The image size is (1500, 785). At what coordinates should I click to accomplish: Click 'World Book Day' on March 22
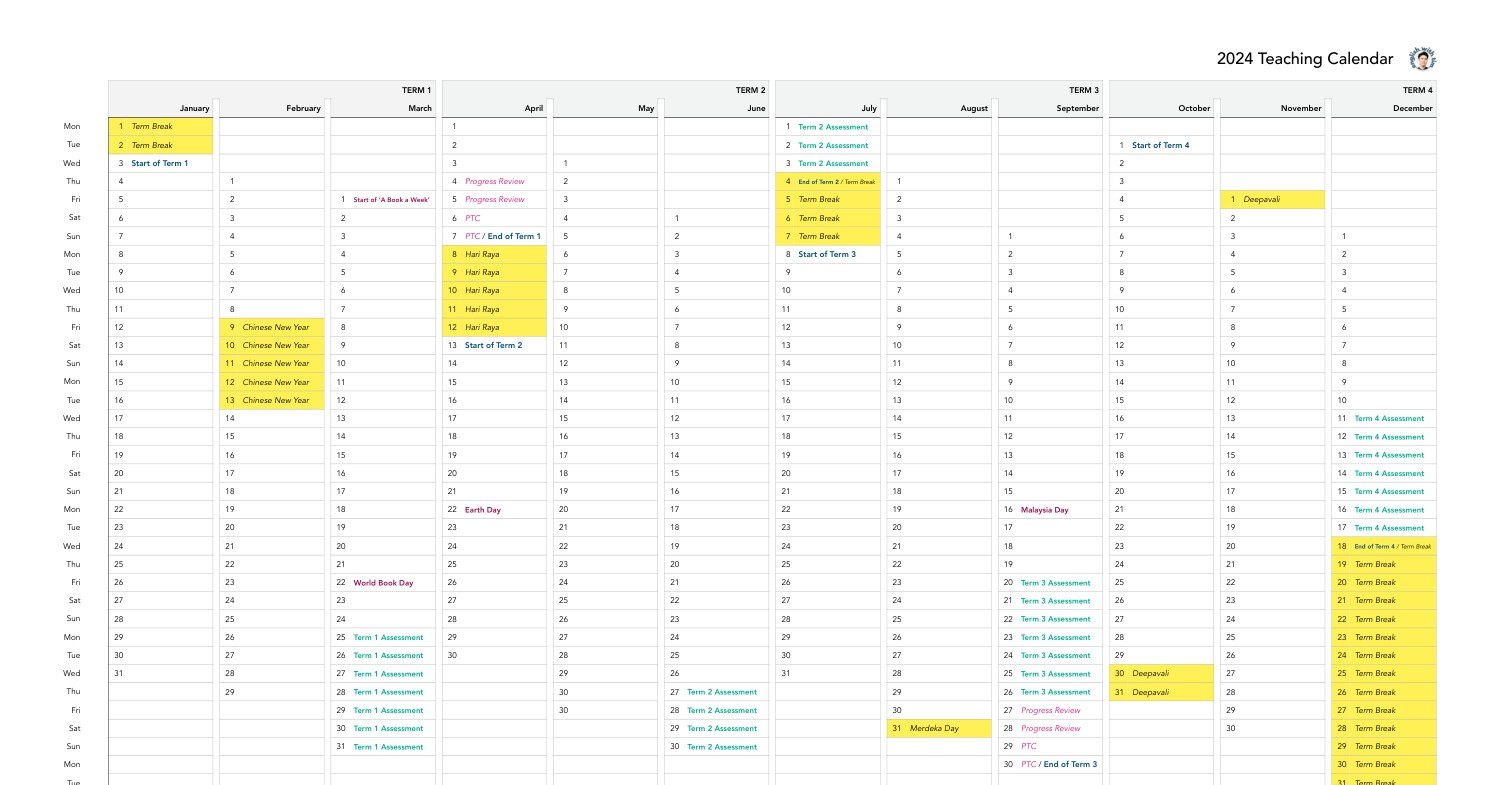[383, 582]
